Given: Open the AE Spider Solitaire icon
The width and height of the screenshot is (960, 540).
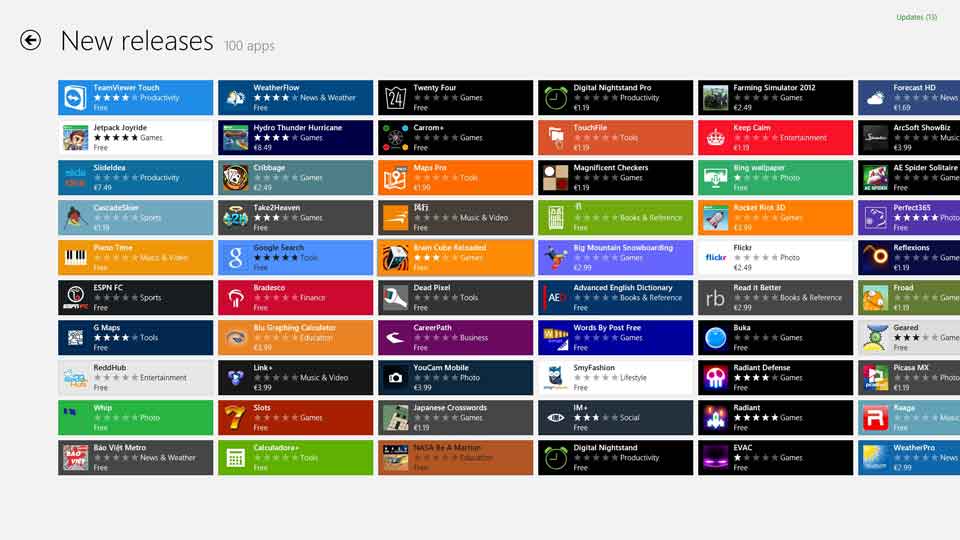Looking at the screenshot, I should point(876,178).
